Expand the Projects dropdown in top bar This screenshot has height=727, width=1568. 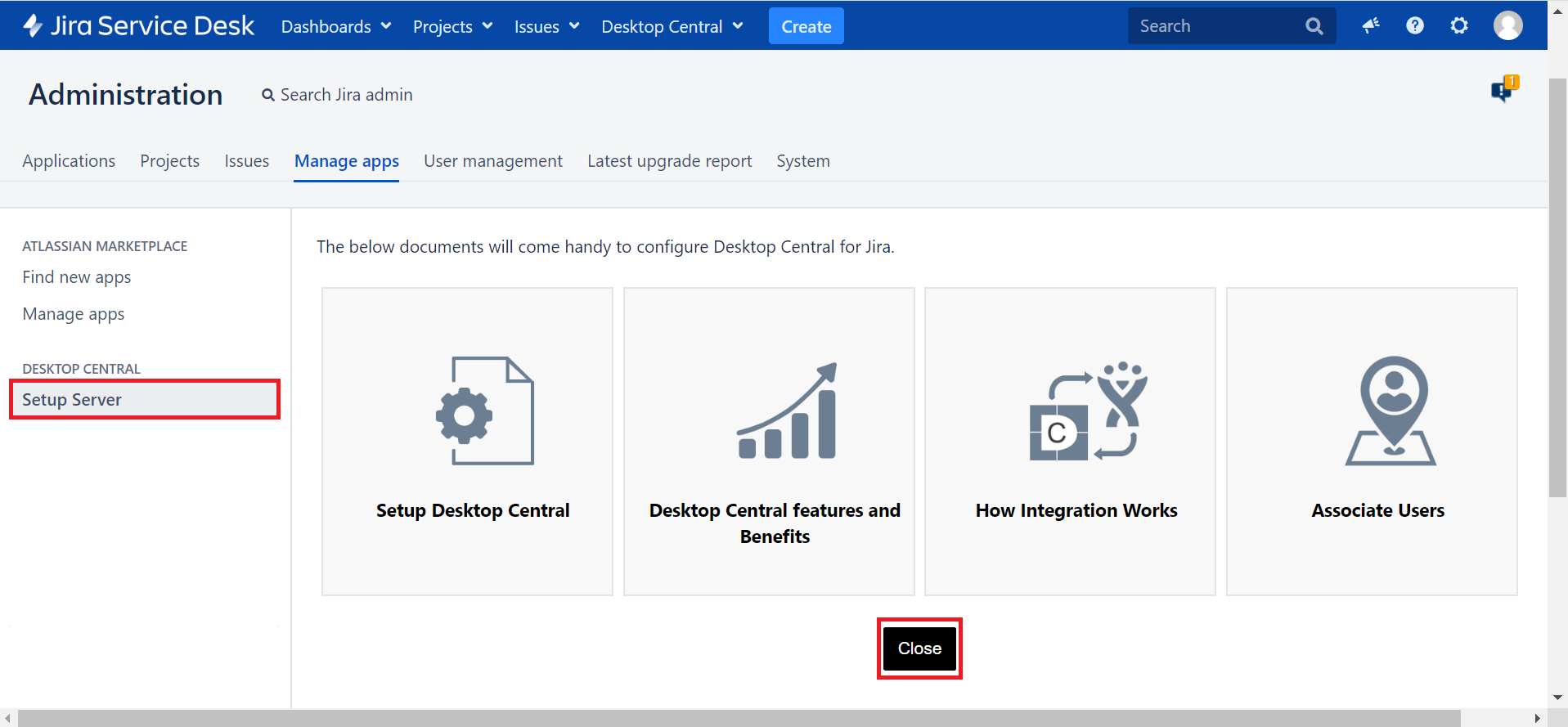tap(453, 26)
